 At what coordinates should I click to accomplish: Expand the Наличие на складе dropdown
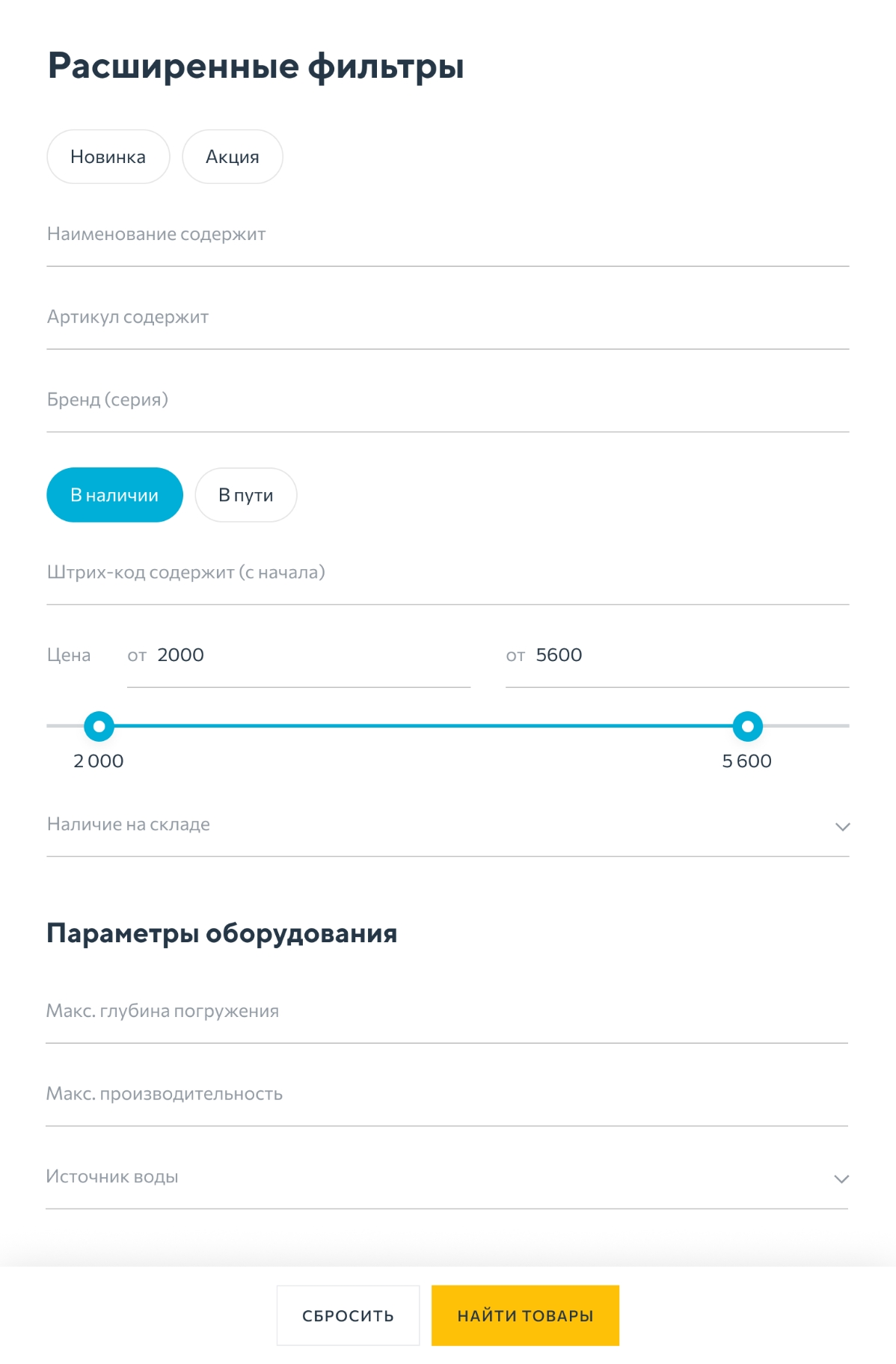coord(441,825)
